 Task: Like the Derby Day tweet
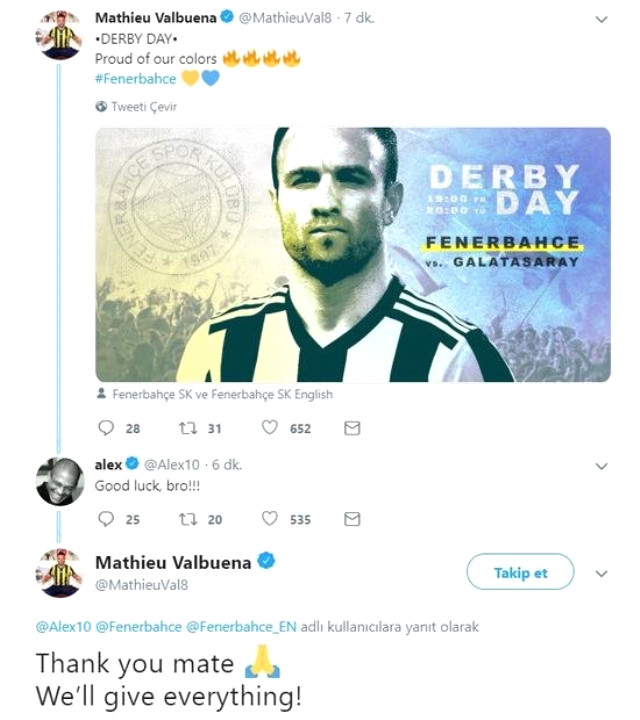(x=269, y=428)
